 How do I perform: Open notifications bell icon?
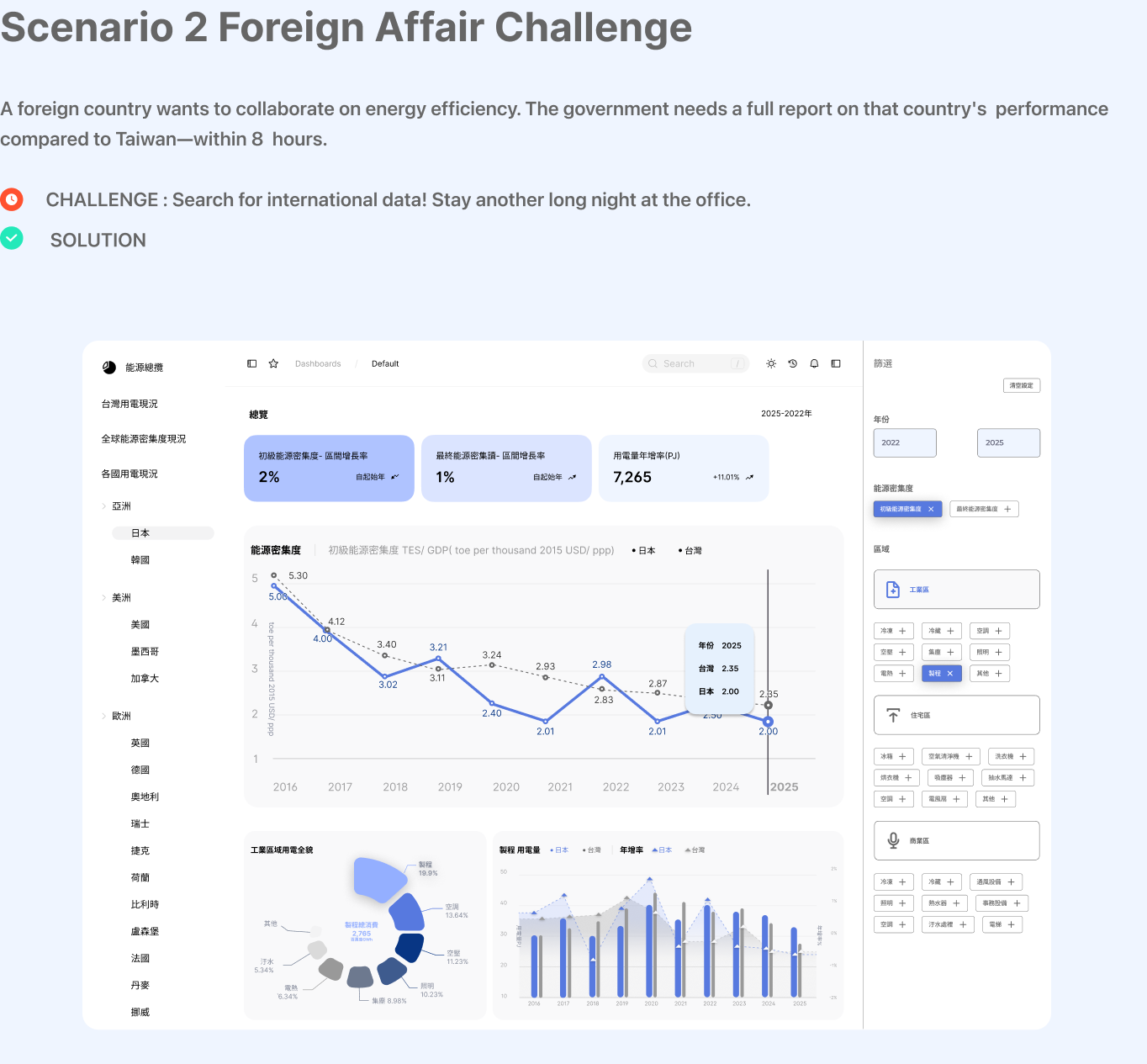click(x=814, y=363)
